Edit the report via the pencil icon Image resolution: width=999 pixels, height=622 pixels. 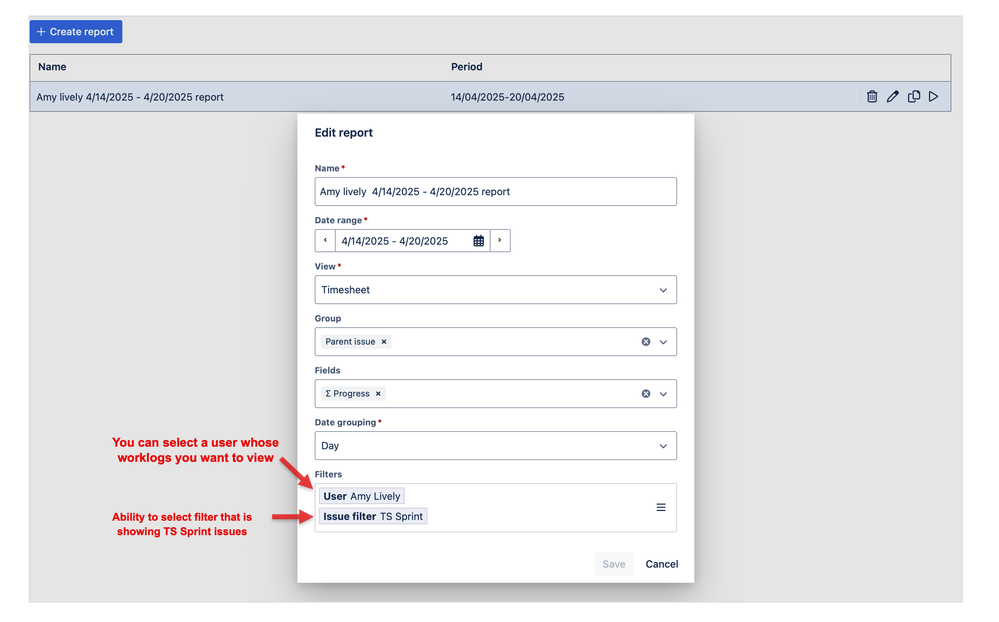coord(892,96)
